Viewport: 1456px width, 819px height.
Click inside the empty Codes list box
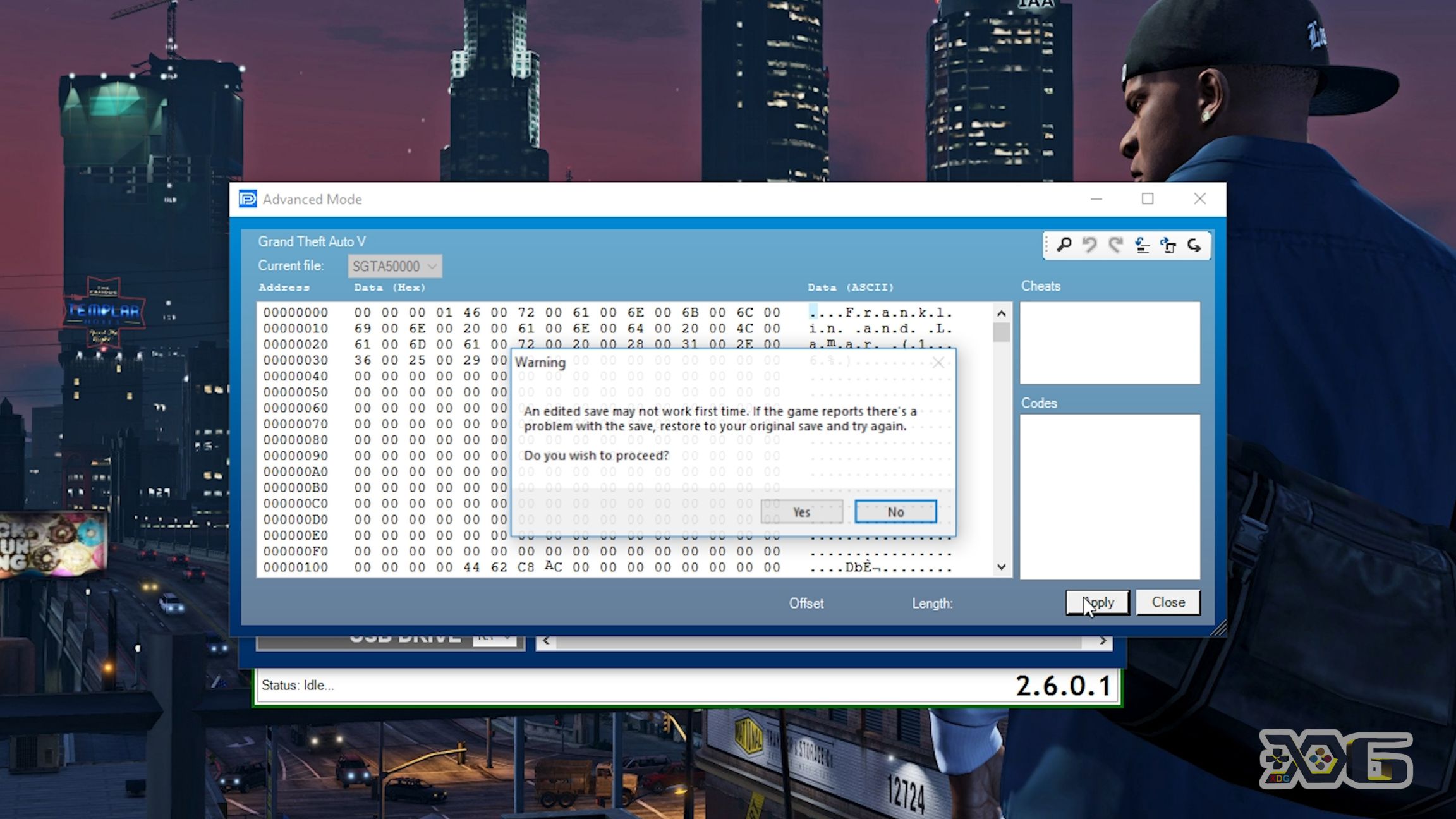click(1110, 497)
